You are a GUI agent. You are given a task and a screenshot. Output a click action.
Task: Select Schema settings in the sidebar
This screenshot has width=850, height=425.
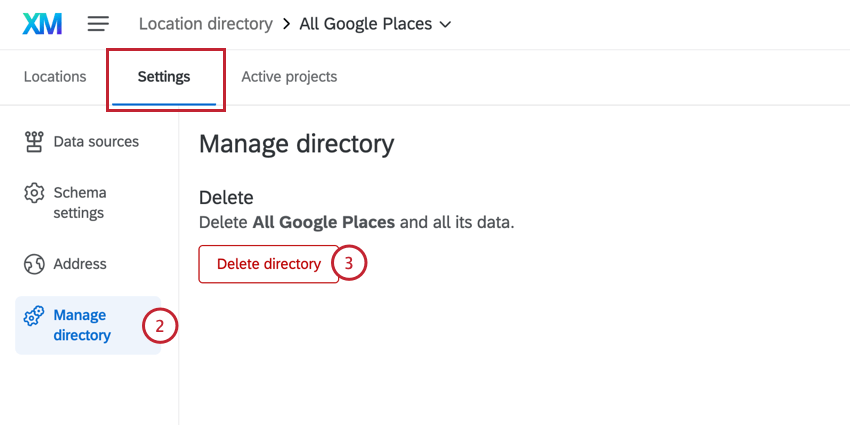[80, 202]
